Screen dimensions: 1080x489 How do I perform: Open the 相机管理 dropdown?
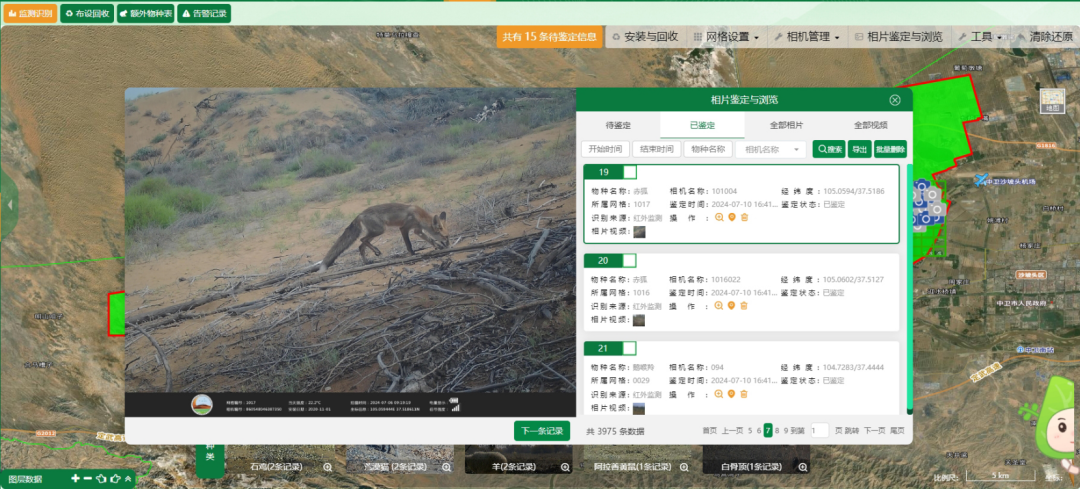[x=809, y=37]
